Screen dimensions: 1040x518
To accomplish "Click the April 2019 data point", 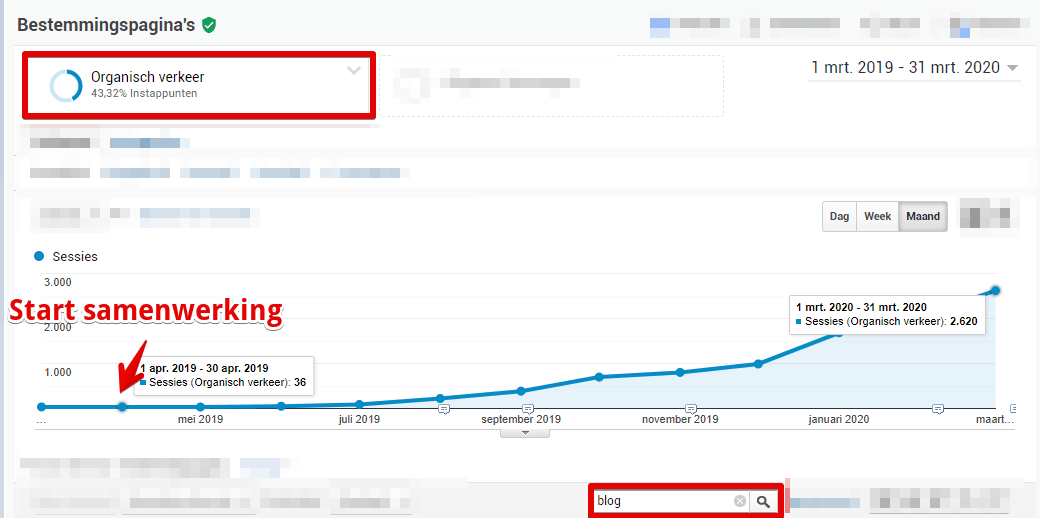I will [x=122, y=407].
